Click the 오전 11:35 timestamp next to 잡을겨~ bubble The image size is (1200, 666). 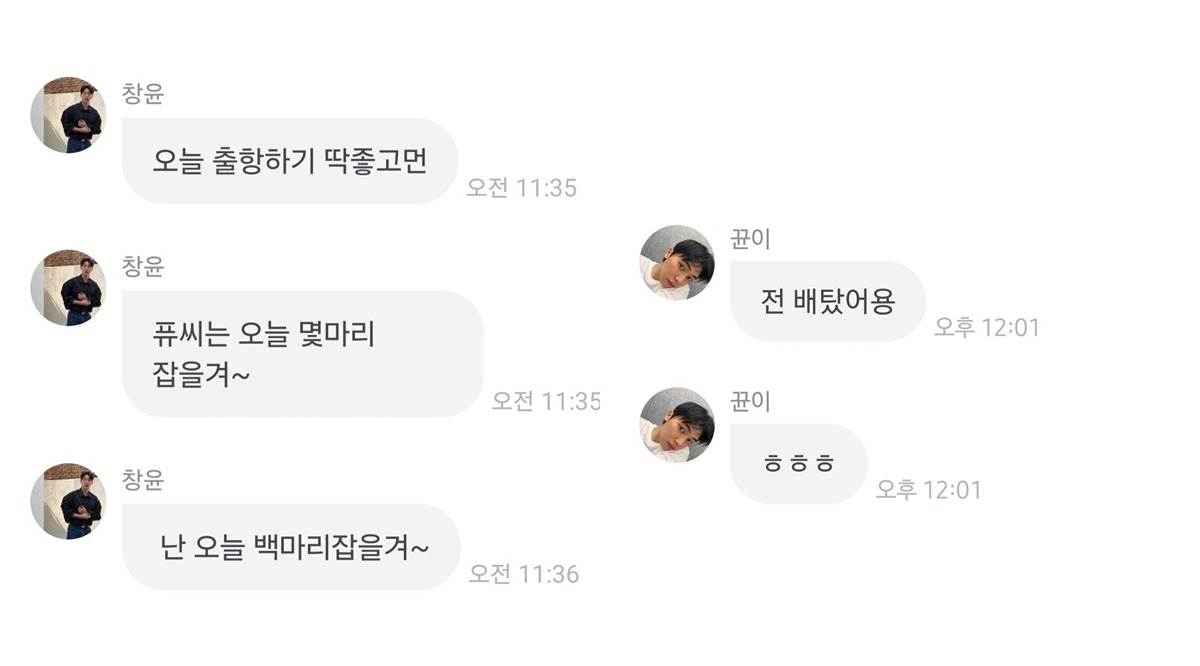pos(546,401)
